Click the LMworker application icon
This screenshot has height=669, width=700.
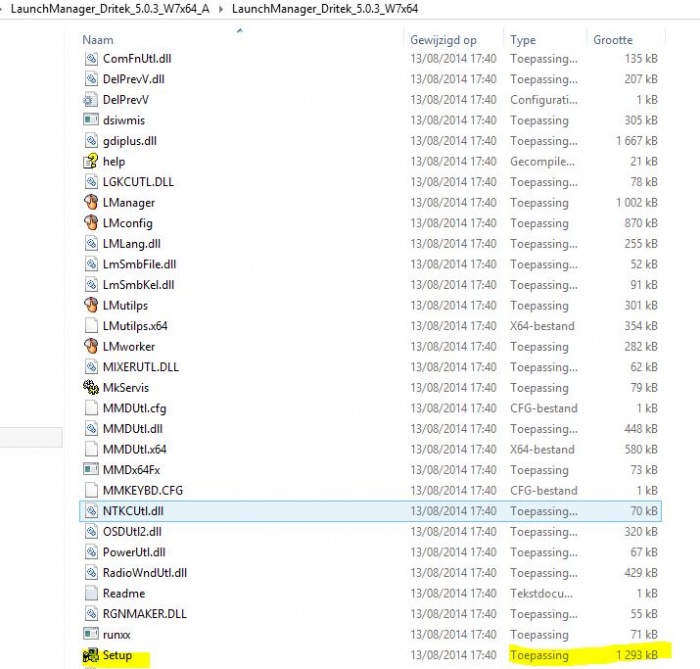click(x=91, y=346)
